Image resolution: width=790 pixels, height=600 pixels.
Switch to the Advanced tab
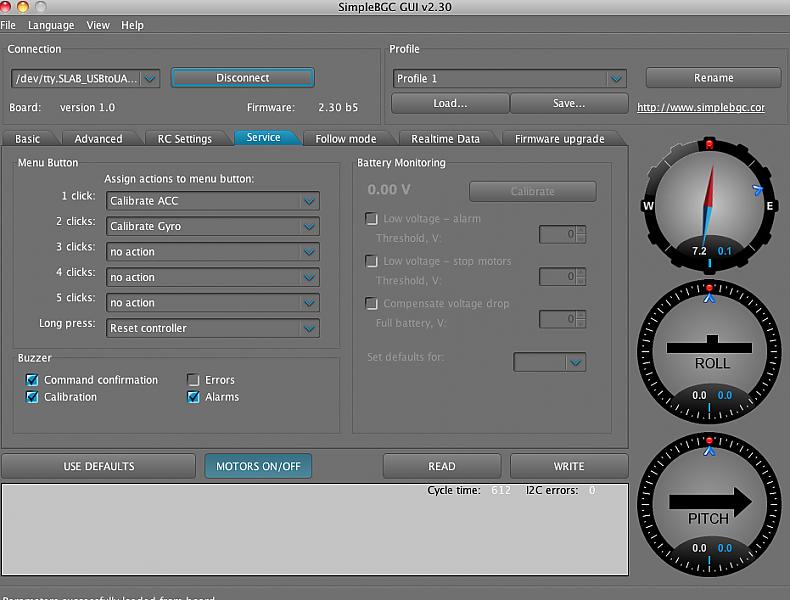98,139
